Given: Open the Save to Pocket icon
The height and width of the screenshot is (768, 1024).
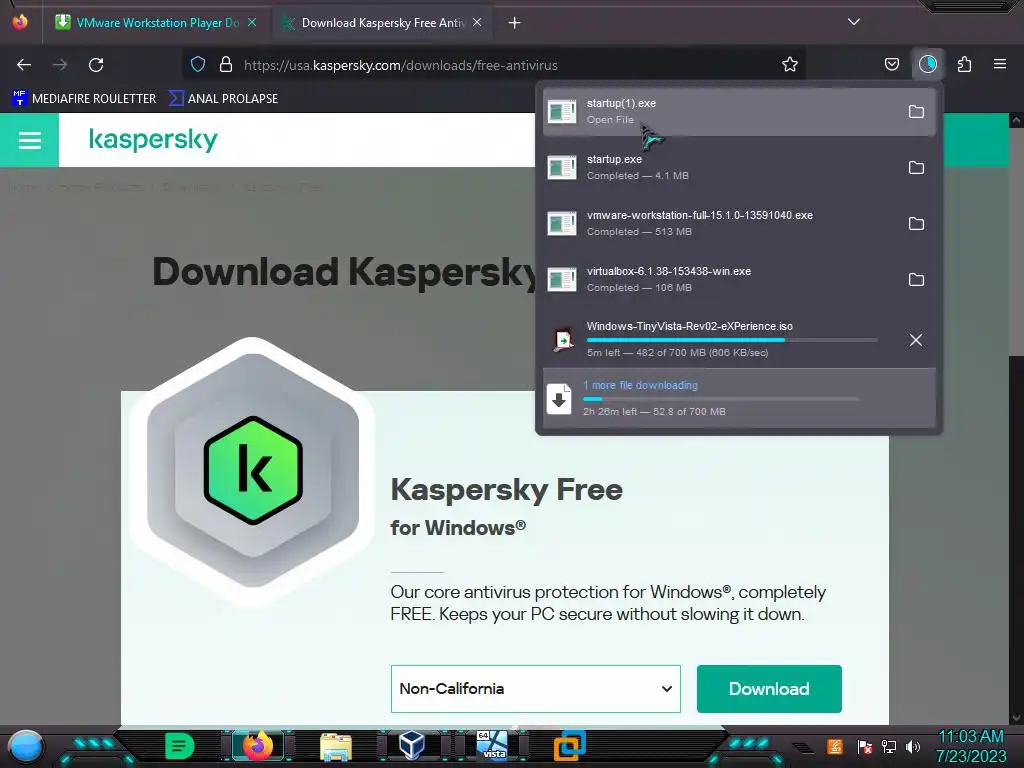Looking at the screenshot, I should coord(891,64).
